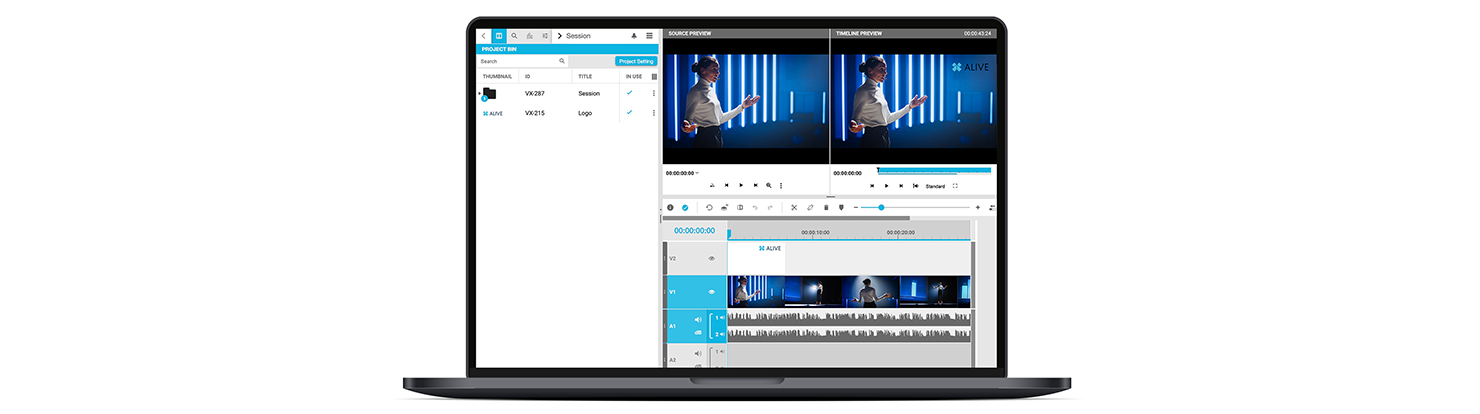Open the source timecode dropdown arrow
This screenshot has height=414, width=1480.
click(697, 173)
